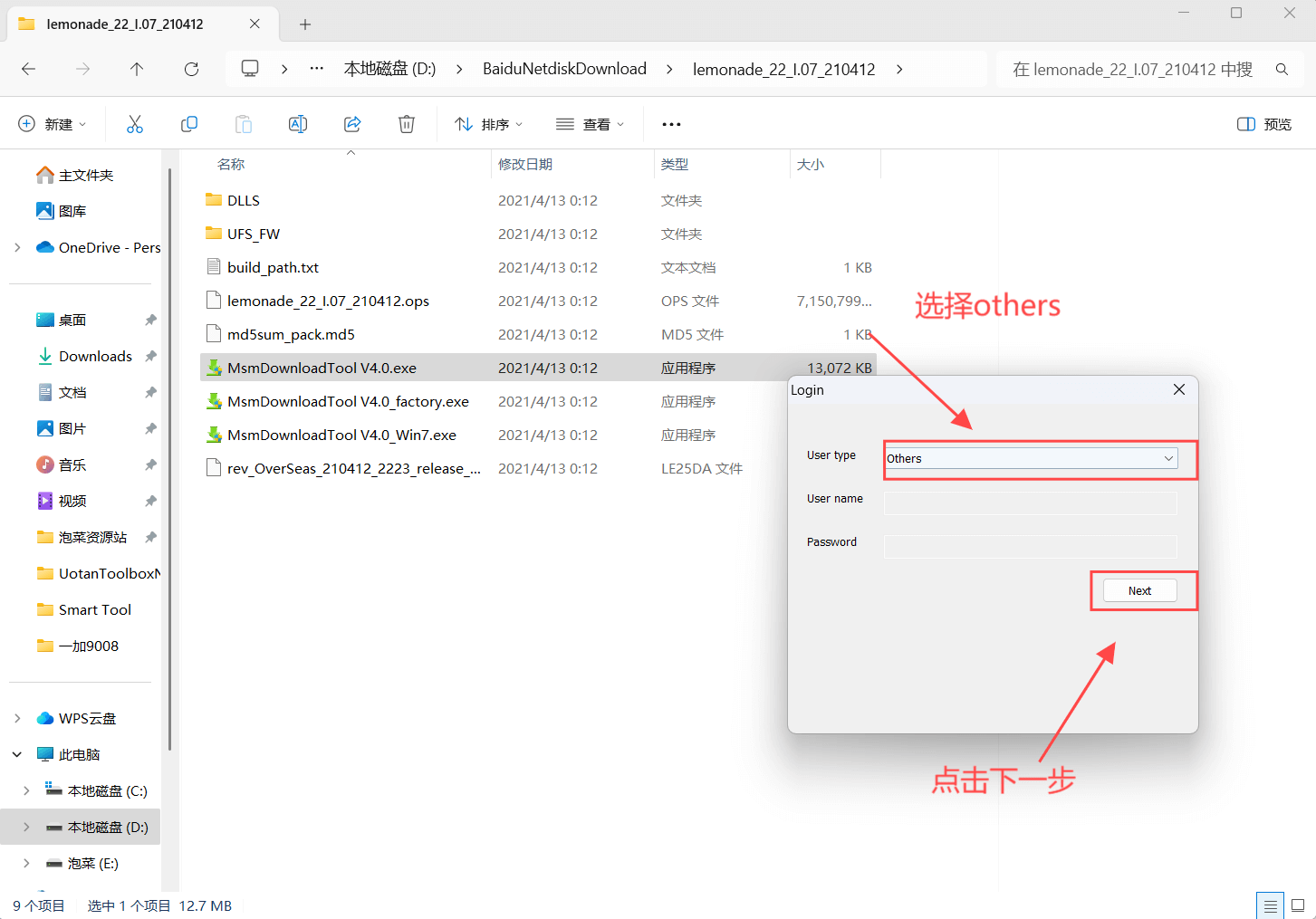Open the View options menu
The image size is (1316, 919).
coord(591,124)
